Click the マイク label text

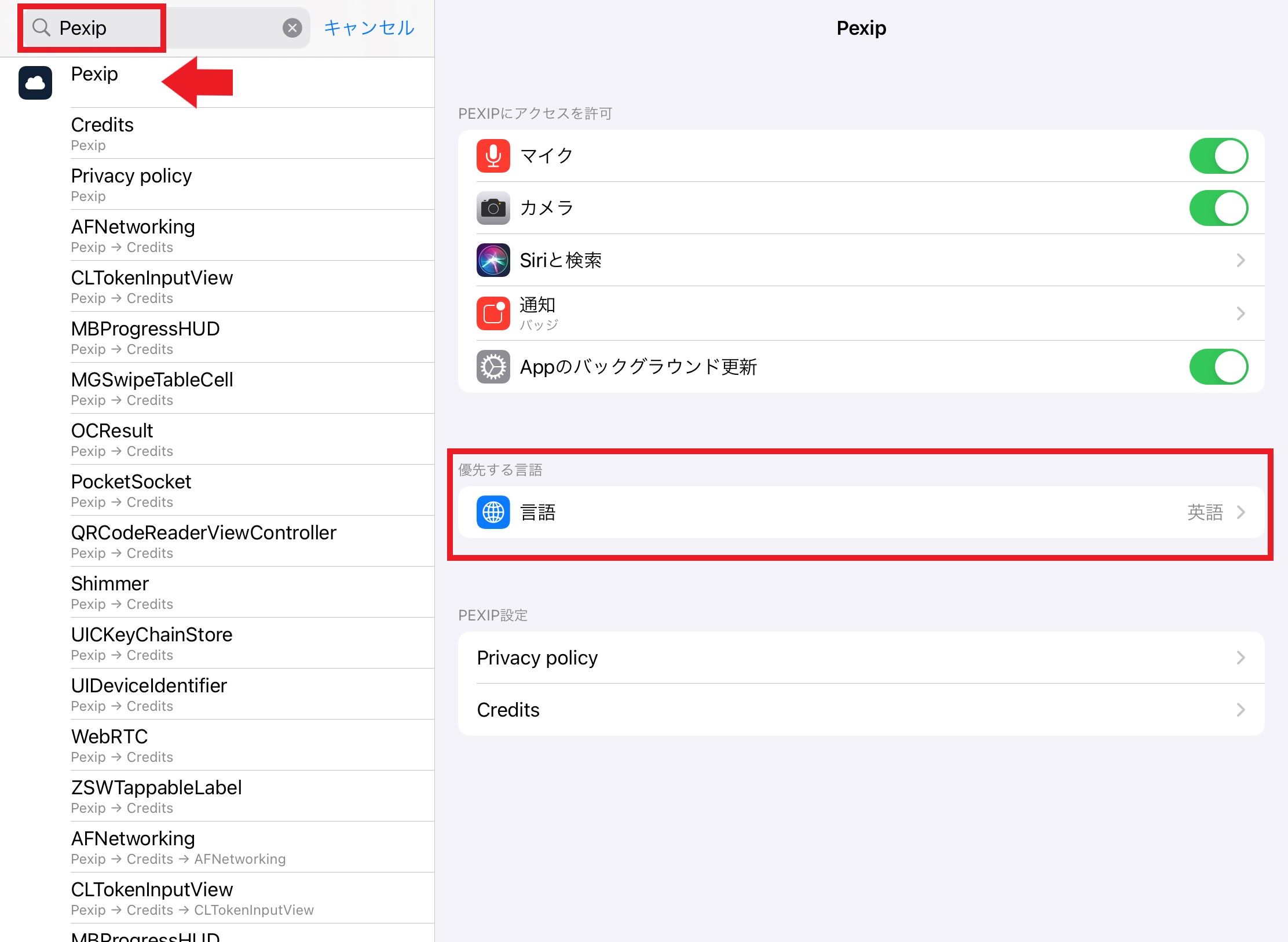point(547,156)
